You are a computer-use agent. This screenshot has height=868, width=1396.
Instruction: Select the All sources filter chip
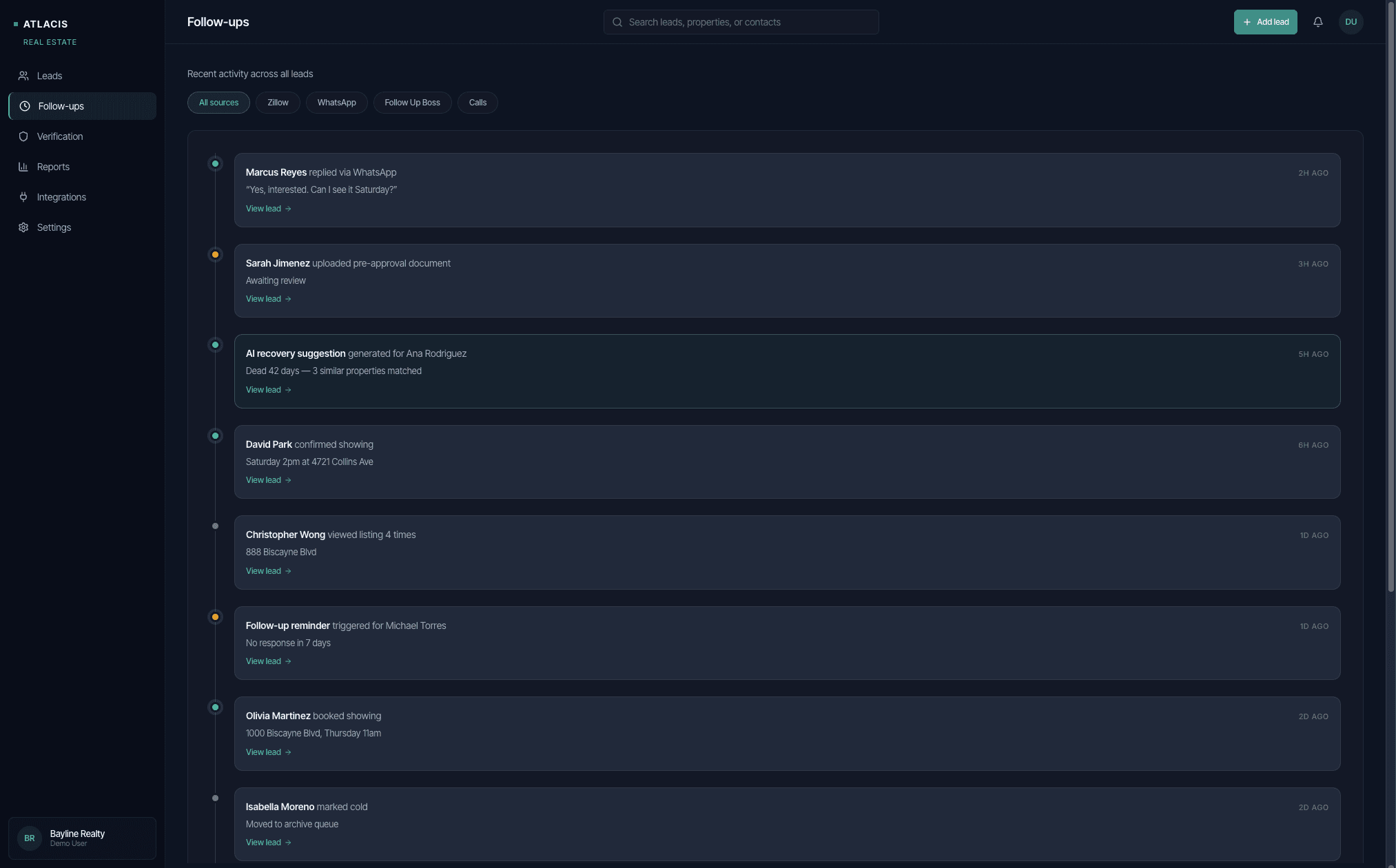pos(218,103)
